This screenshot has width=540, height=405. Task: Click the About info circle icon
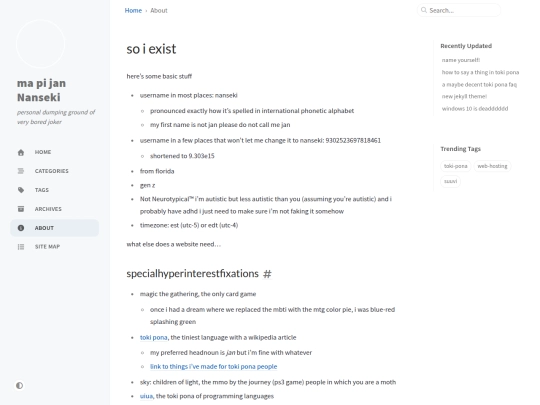[x=21, y=228]
